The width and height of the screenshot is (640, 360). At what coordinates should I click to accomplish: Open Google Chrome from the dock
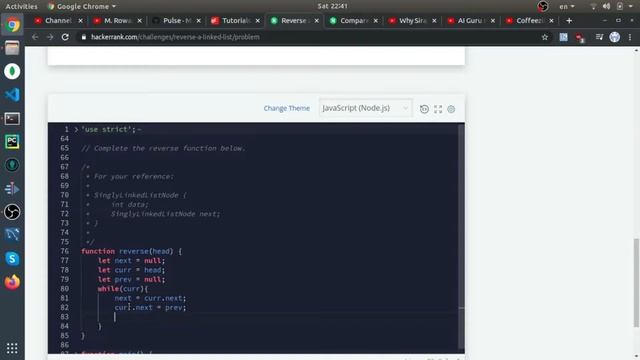tap(12, 25)
